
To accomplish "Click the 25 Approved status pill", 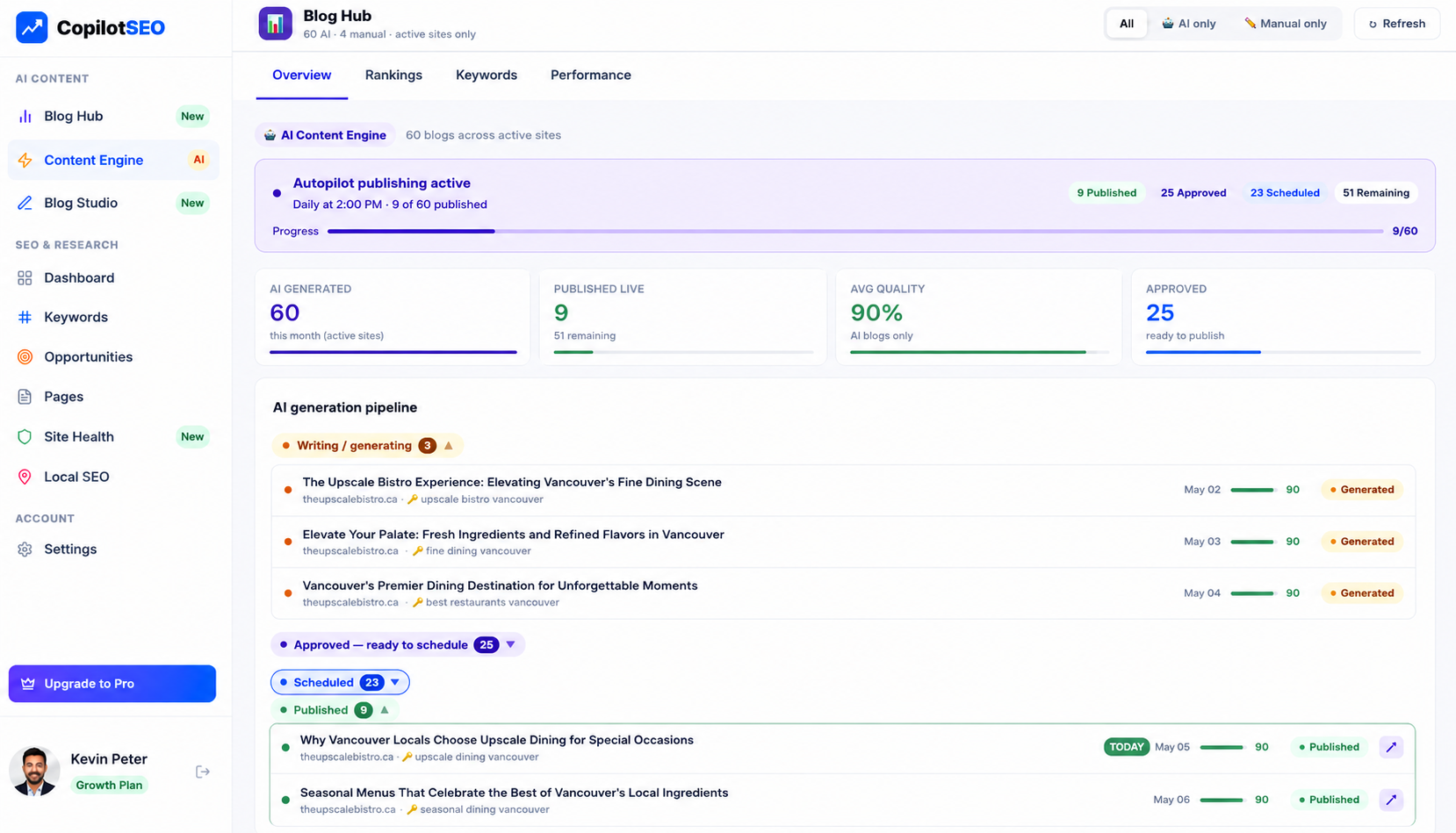I will click(x=1193, y=193).
